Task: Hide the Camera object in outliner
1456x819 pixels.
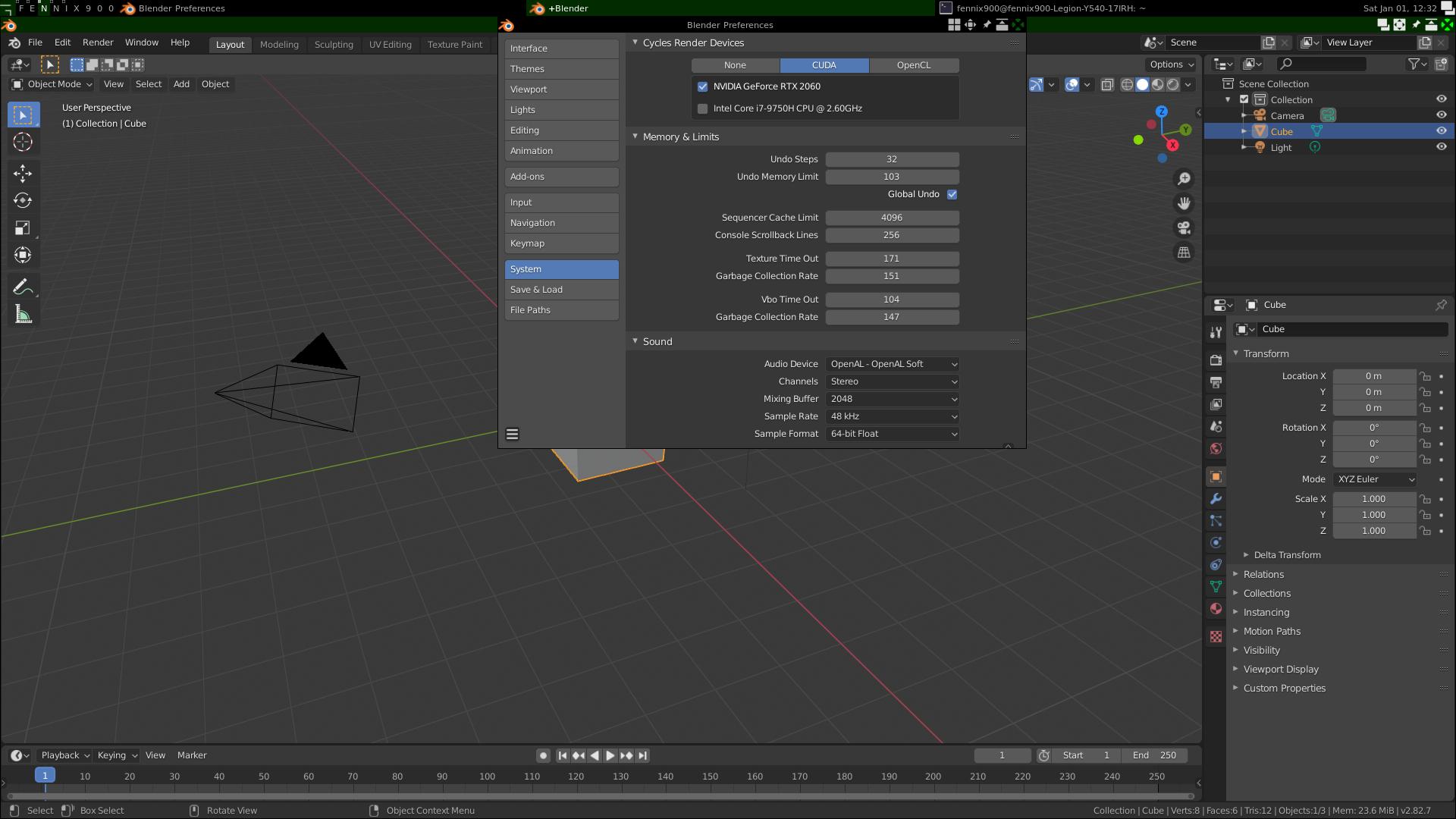Action: 1441,115
